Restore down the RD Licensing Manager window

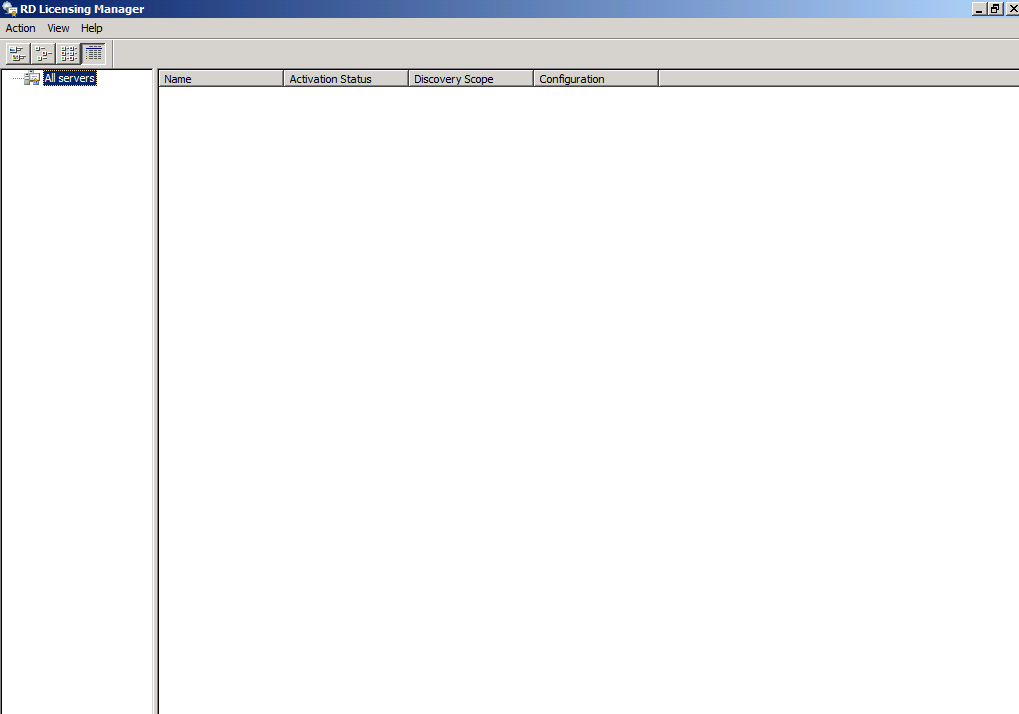click(996, 9)
